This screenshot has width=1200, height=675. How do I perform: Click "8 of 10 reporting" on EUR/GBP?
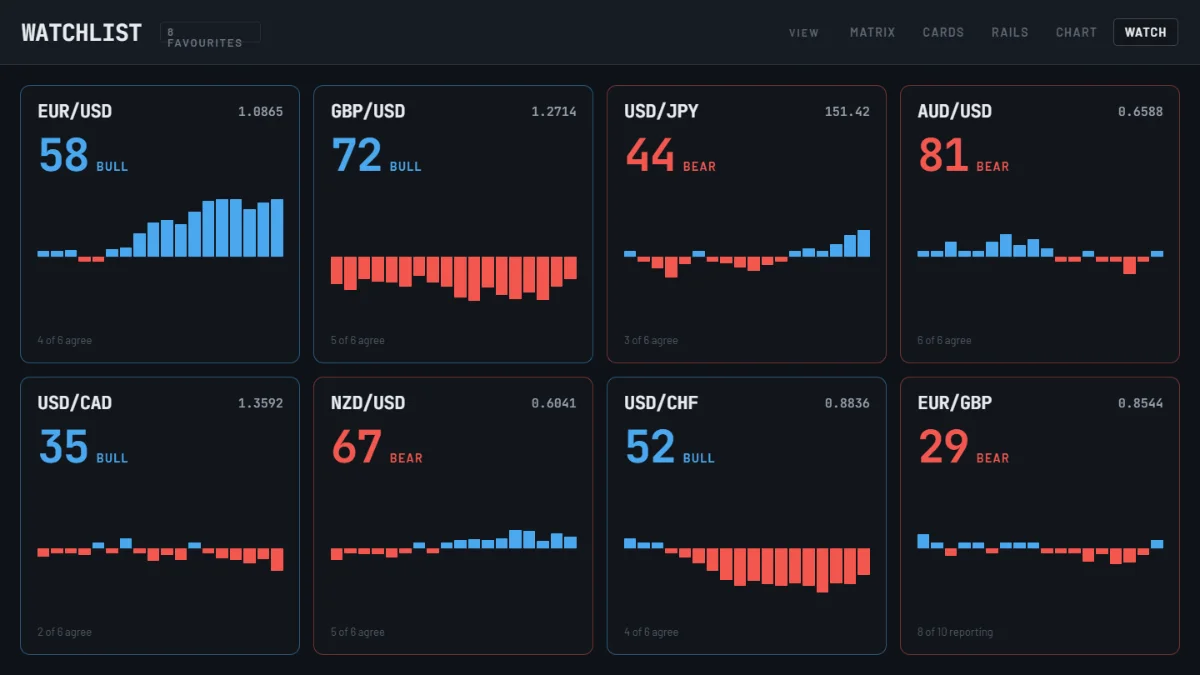tap(956, 633)
